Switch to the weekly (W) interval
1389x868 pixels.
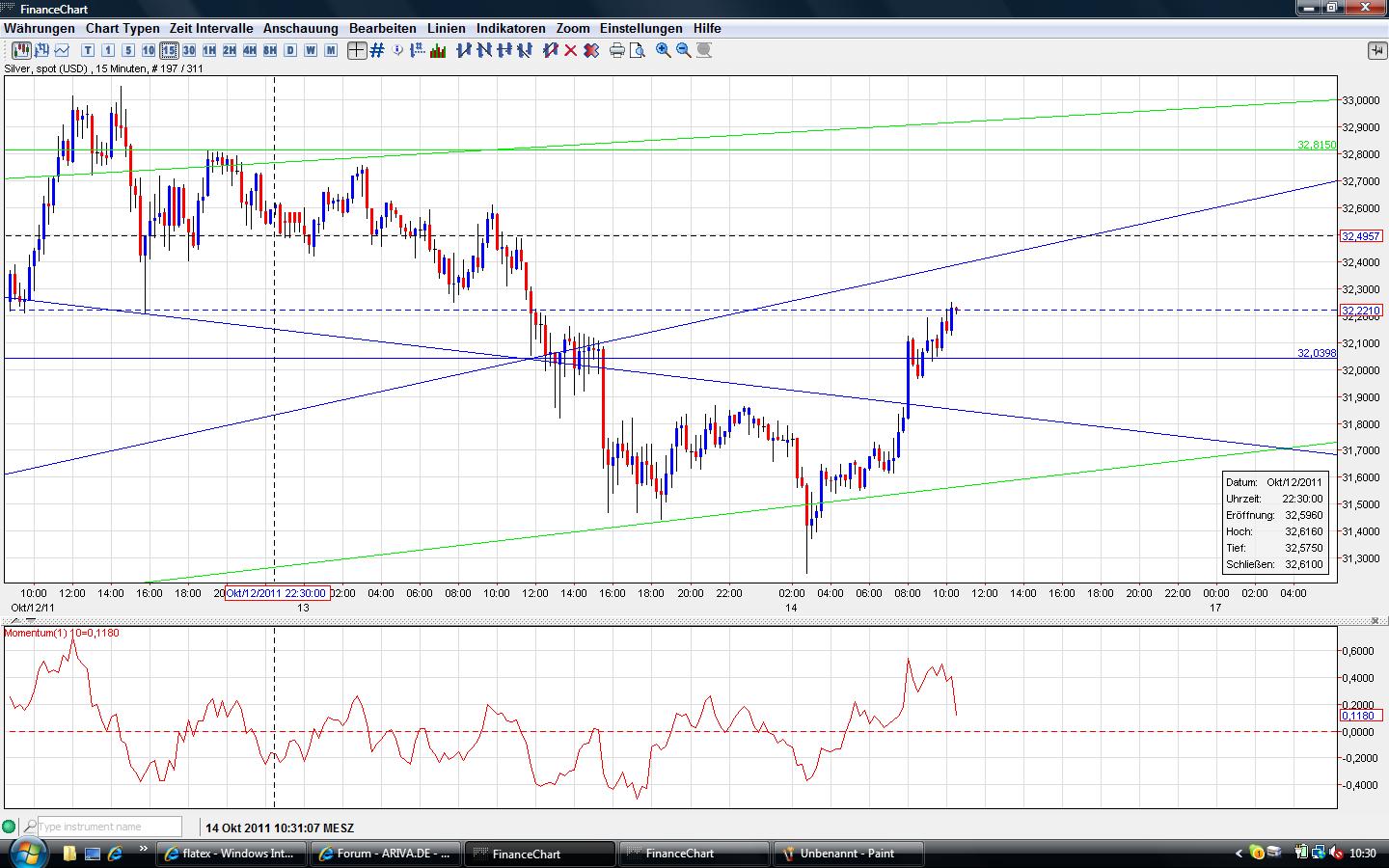click(x=311, y=50)
